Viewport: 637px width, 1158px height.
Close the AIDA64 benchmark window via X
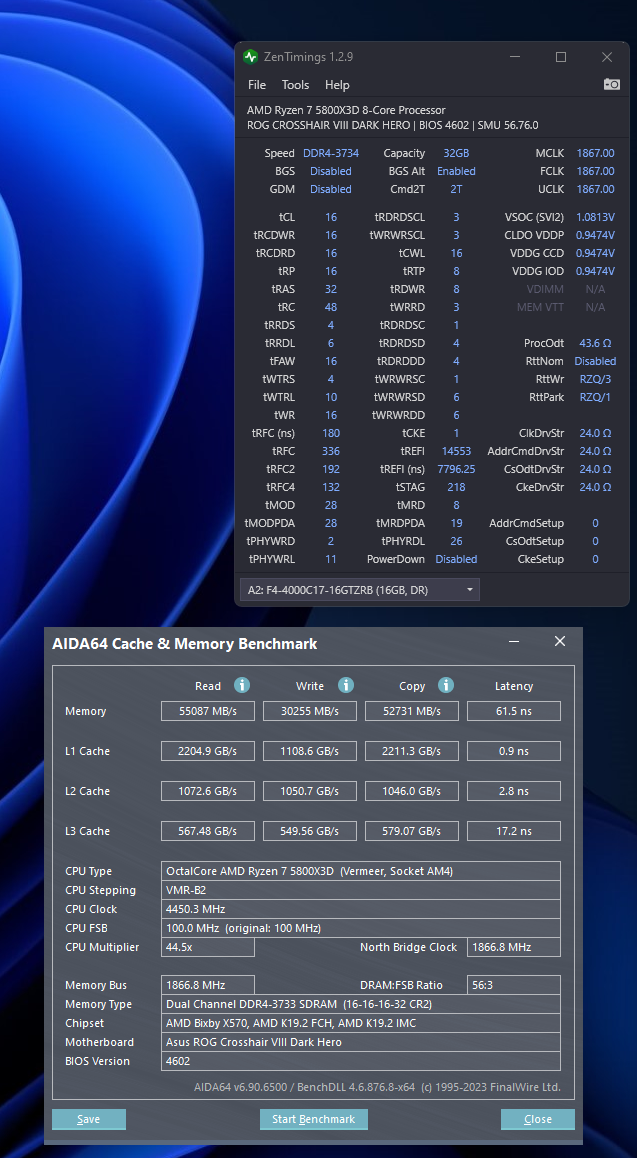point(560,641)
